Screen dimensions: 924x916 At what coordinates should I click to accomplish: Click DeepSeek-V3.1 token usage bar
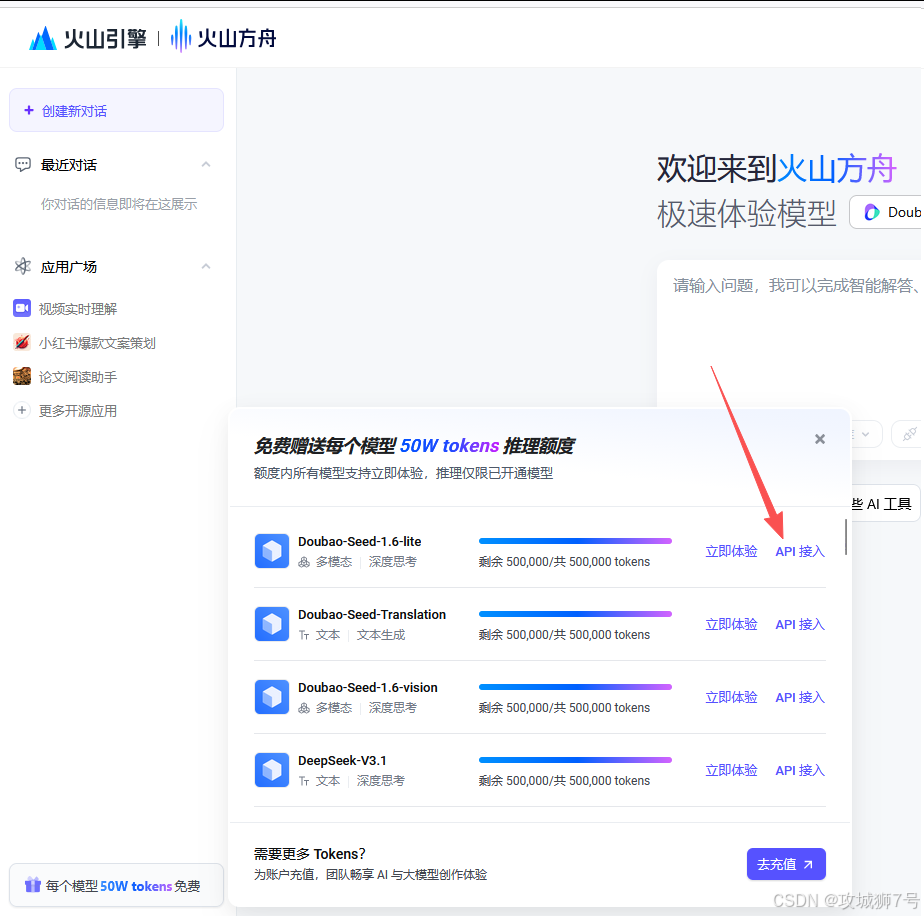[575, 760]
